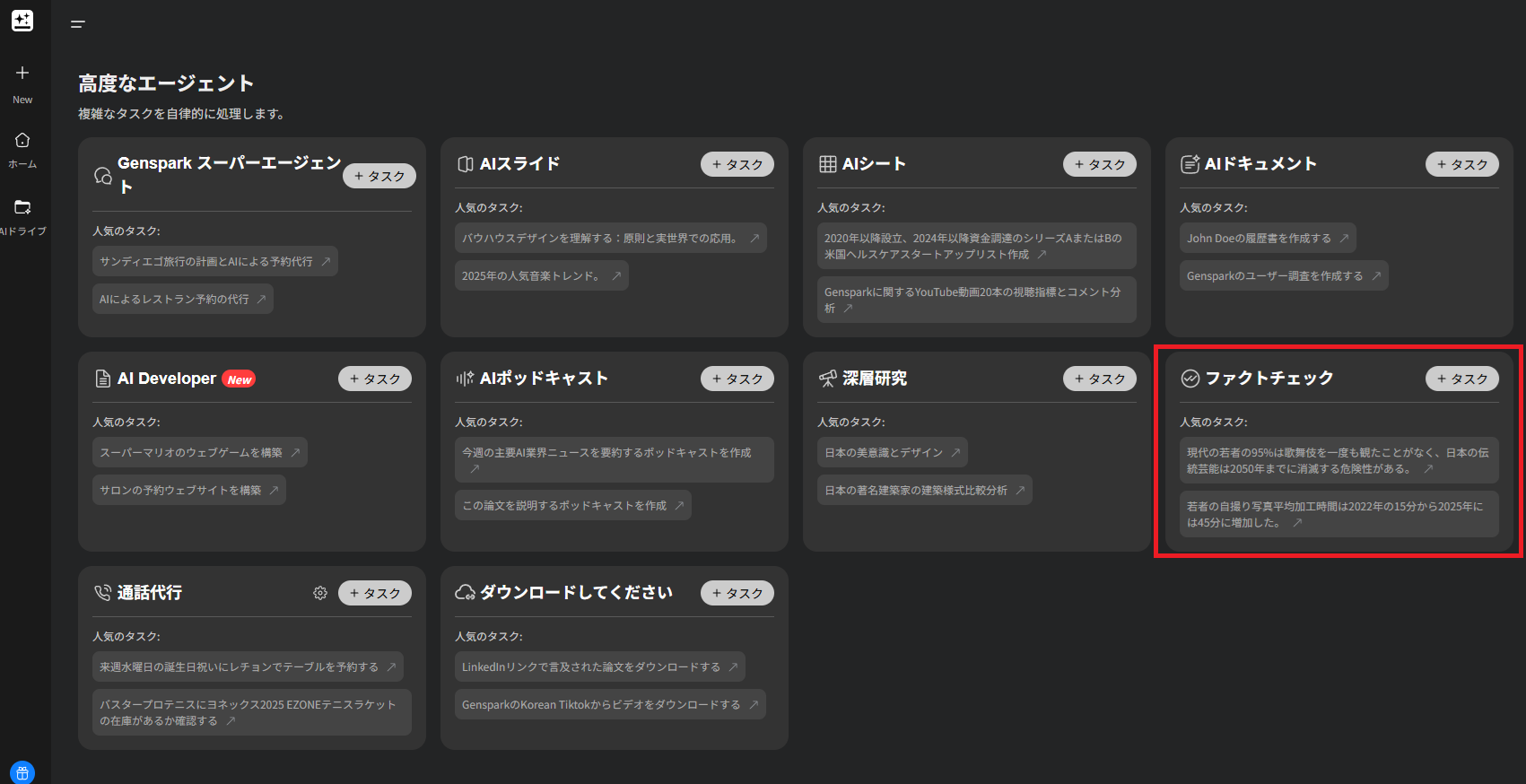Click the Genspark スーパーエージェント chat icon
The width and height of the screenshot is (1526, 784).
tap(103, 175)
